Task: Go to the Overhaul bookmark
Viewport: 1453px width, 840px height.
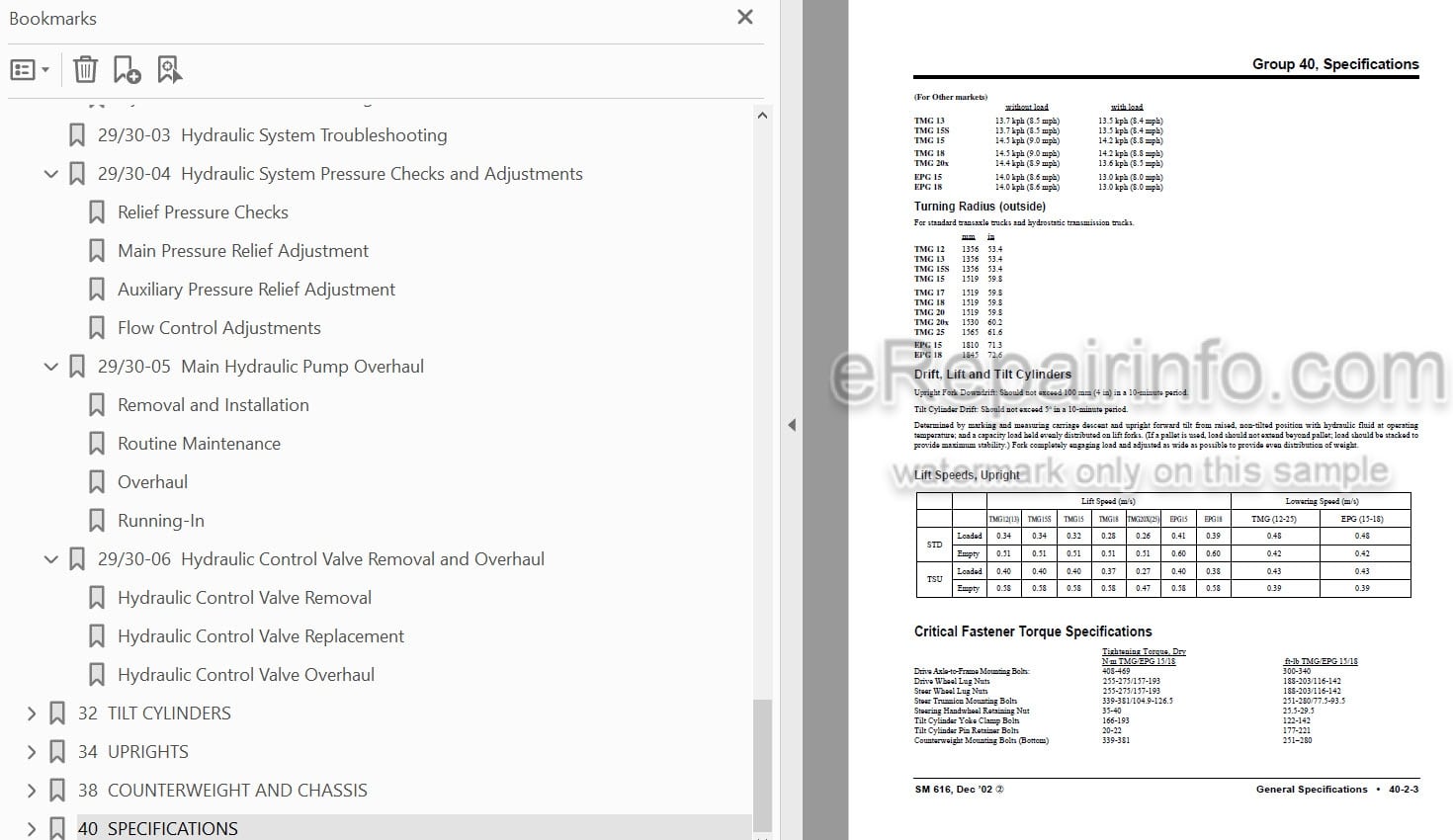Action: point(152,482)
